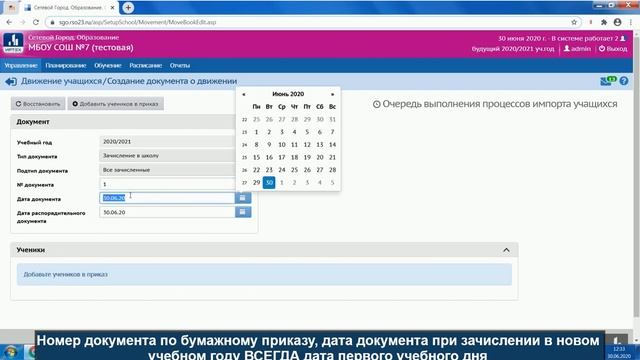Click the Выход logout link
Image resolution: width=640 pixels, height=360 pixels.
(613, 49)
